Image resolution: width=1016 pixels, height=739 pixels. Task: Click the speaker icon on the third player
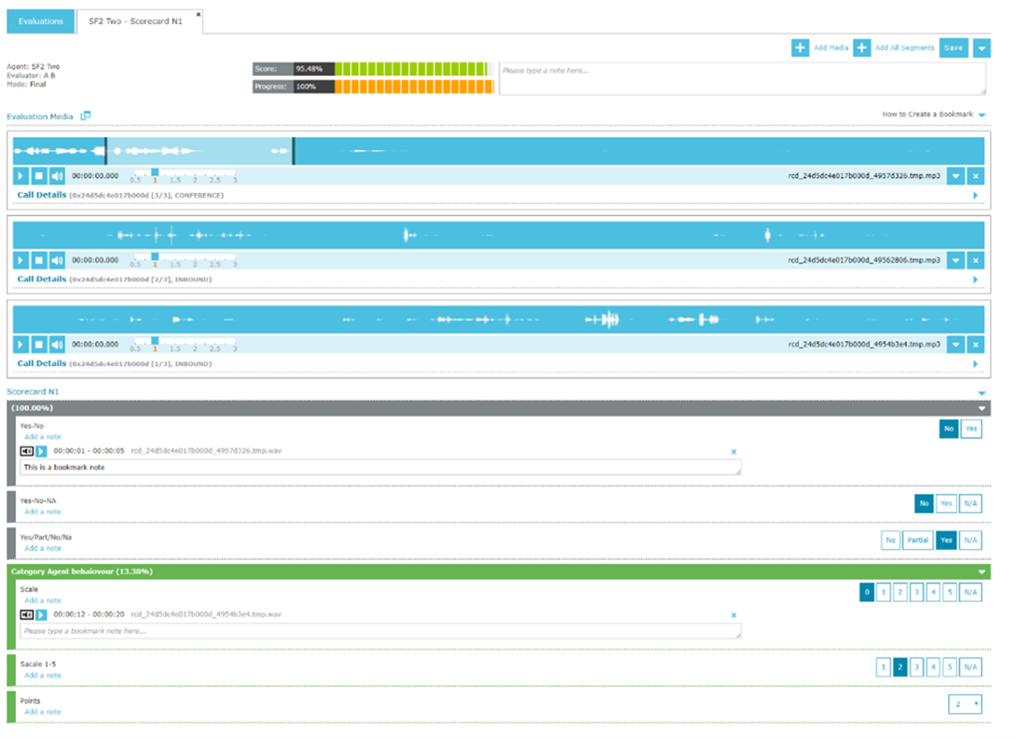click(57, 344)
